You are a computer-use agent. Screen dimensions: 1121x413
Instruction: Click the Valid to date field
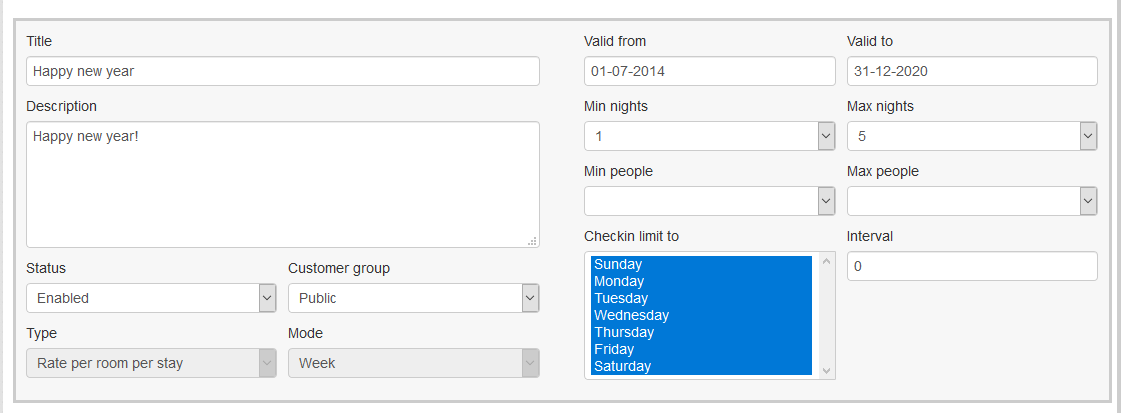[972, 71]
